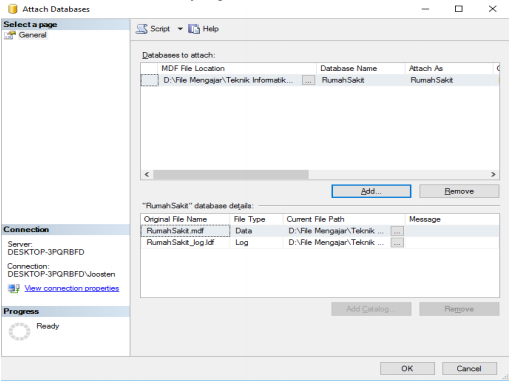Click the Ready progress spinner icon
The image size is (516, 385).
19,331
